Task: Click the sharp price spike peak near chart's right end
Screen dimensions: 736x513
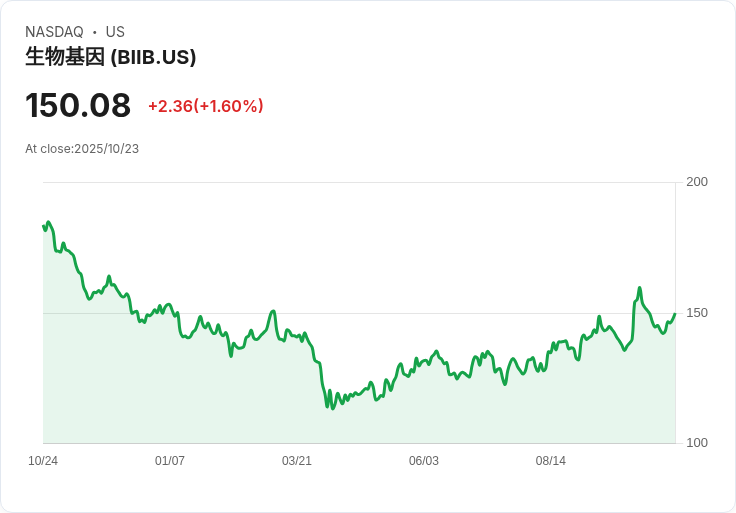Action: (x=639, y=288)
